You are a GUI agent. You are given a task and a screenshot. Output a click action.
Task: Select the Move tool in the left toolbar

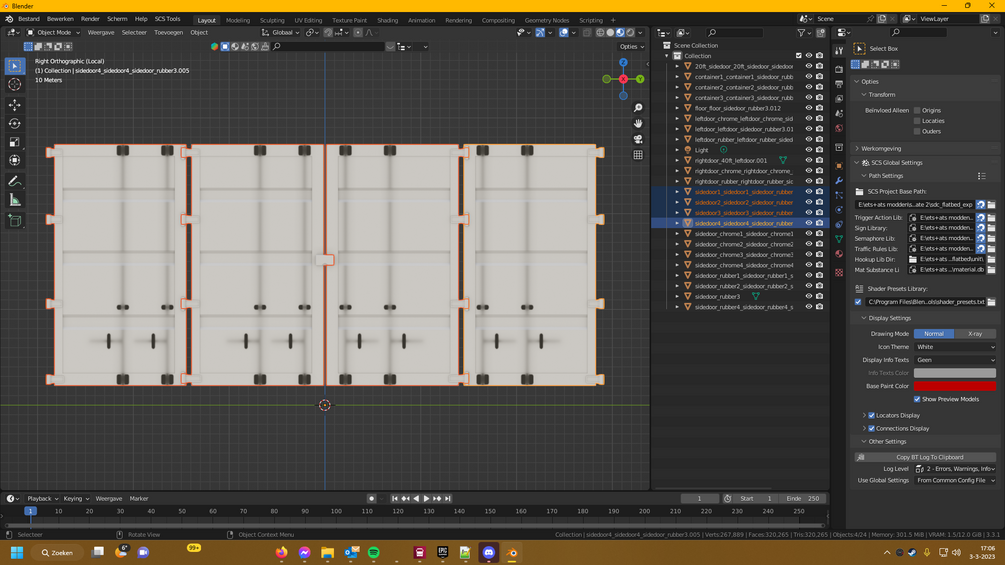pos(15,105)
